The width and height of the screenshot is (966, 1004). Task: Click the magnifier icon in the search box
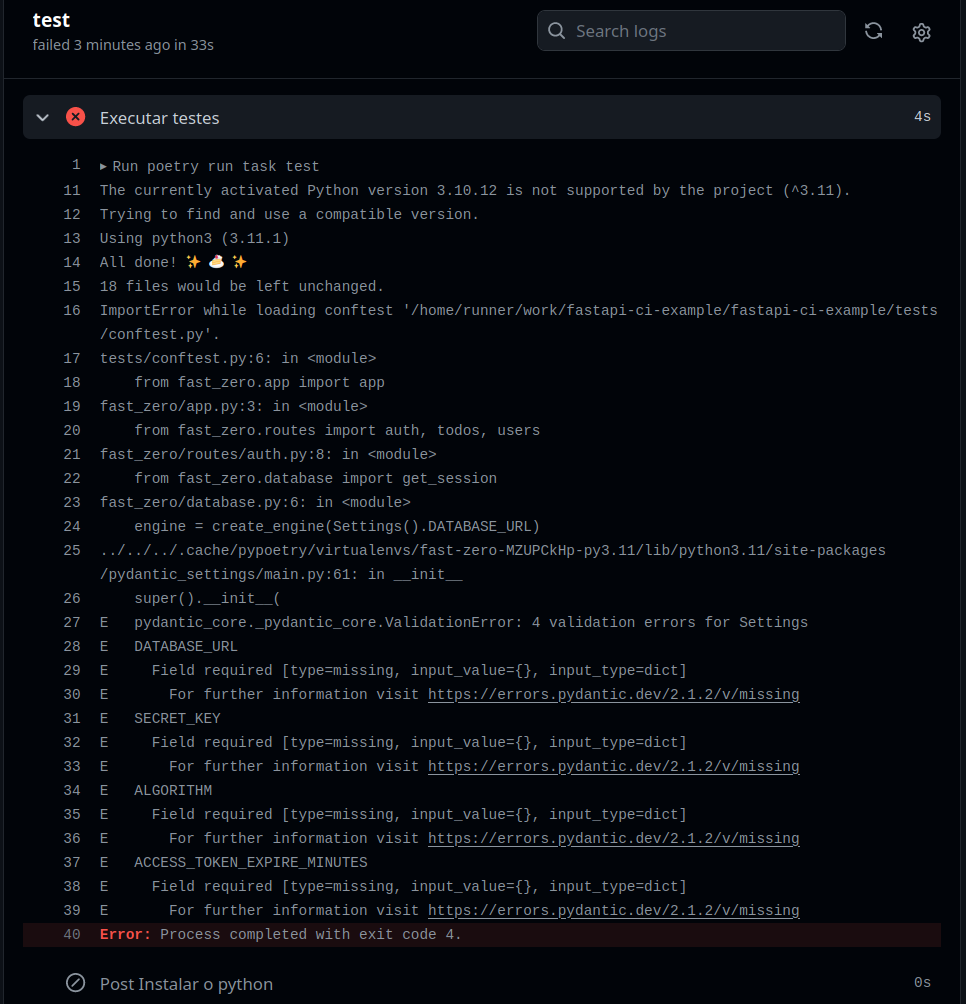[557, 31]
